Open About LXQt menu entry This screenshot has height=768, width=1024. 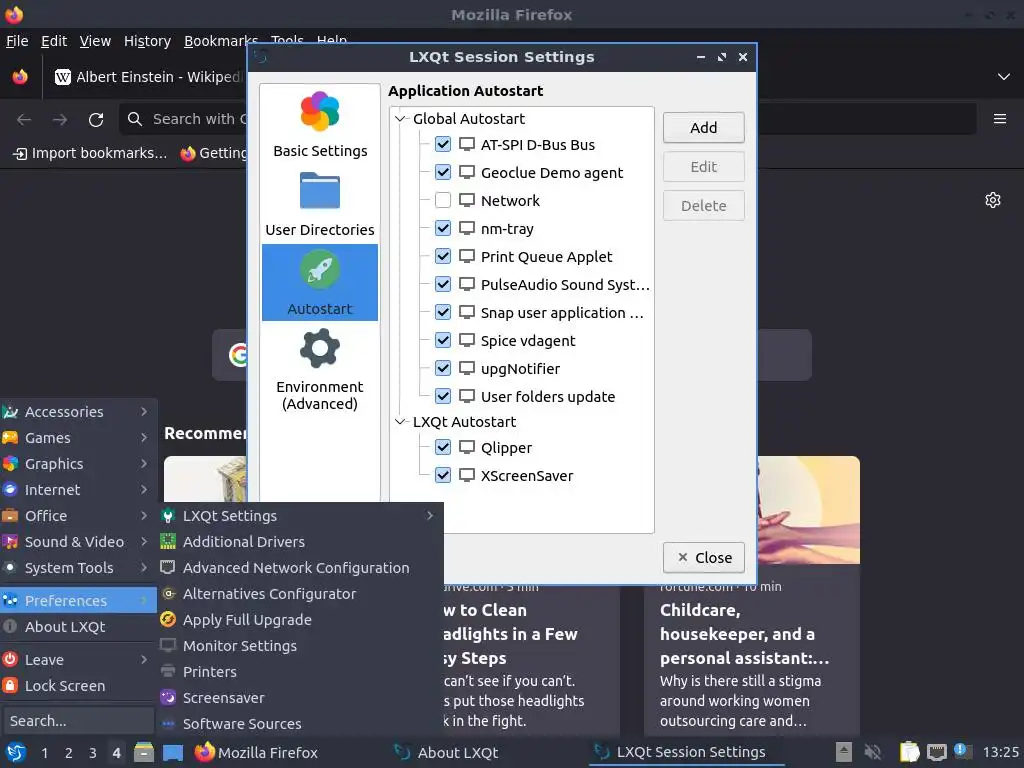(x=78, y=627)
